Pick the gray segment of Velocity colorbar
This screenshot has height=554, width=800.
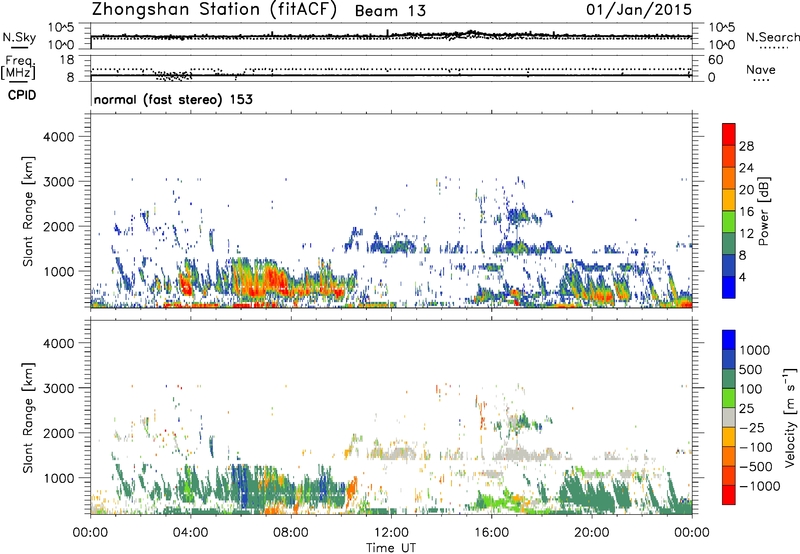coord(729,418)
